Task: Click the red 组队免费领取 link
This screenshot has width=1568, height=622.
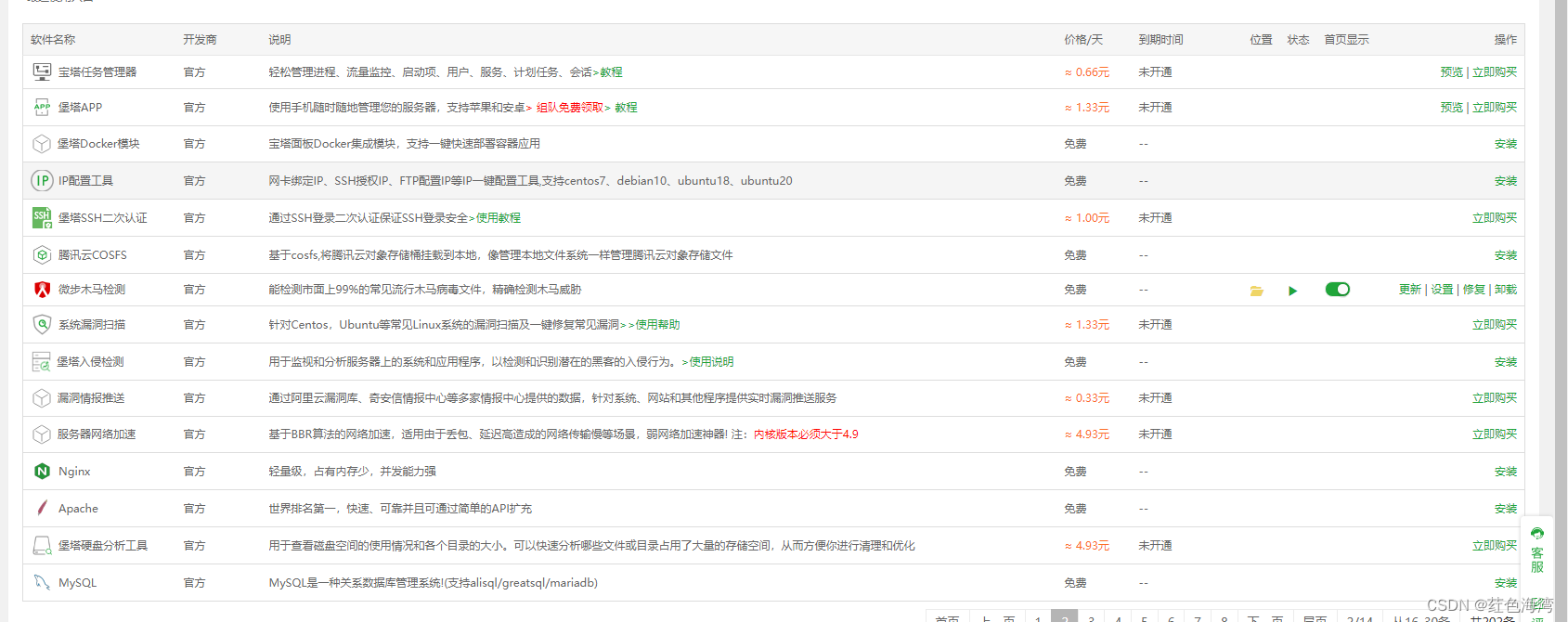Action: (x=570, y=108)
